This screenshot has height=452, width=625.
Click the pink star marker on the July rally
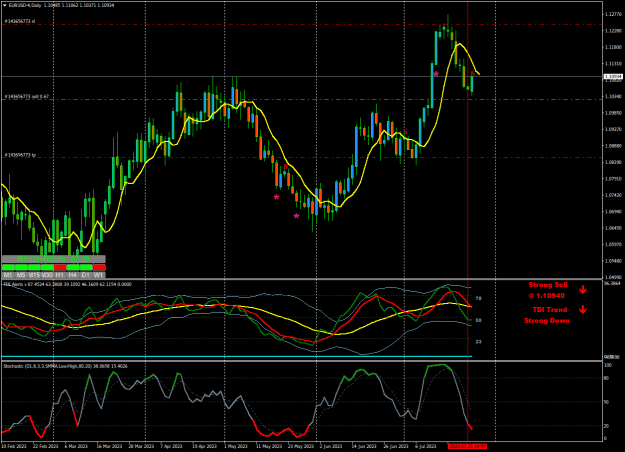(x=436, y=74)
